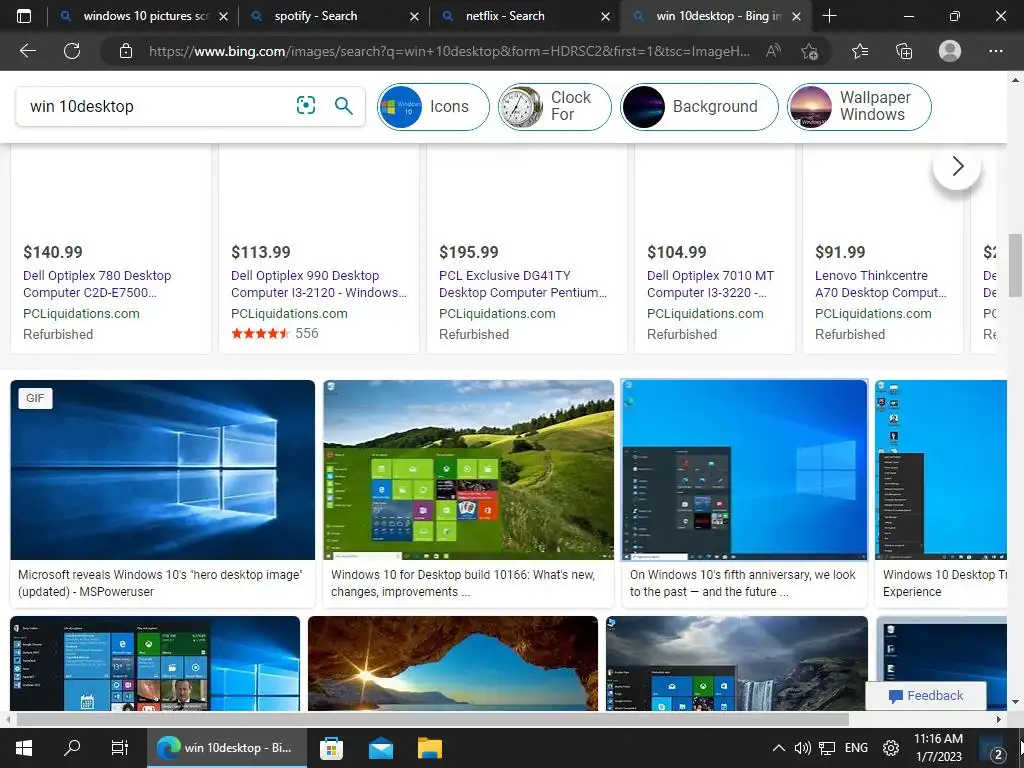The width and height of the screenshot is (1024, 768).
Task: Filter by Background suggestion chip
Action: [x=699, y=106]
